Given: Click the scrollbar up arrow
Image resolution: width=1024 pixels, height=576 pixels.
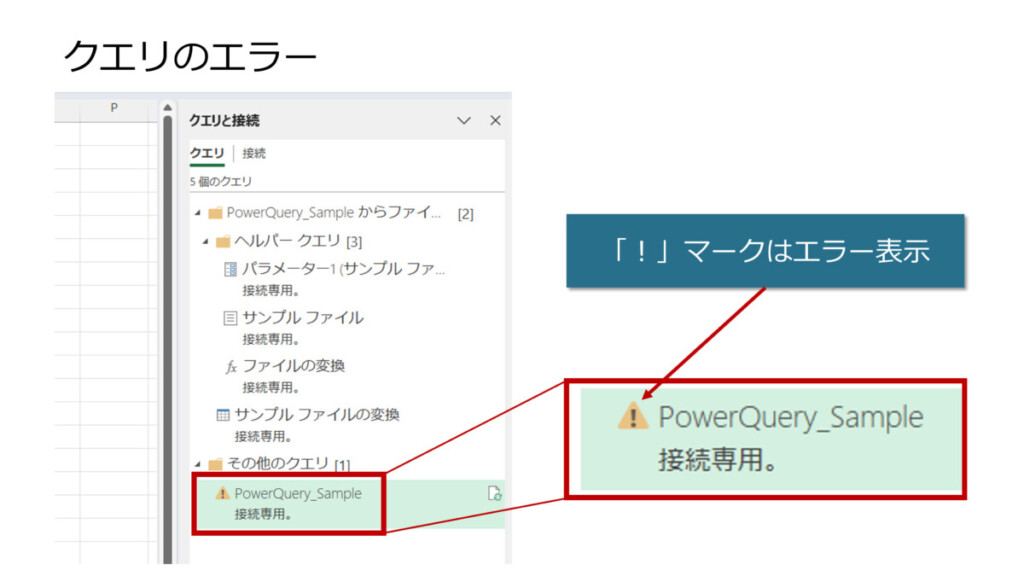Looking at the screenshot, I should pyautogui.click(x=167, y=108).
